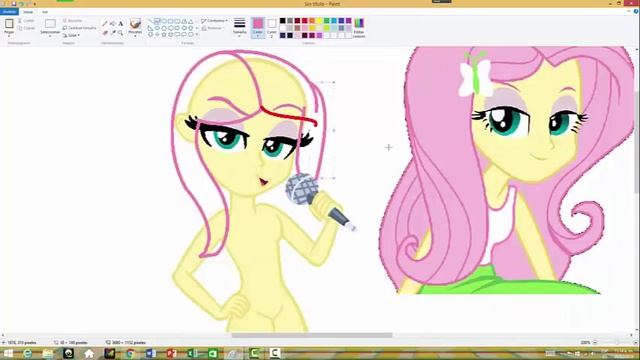Pick the orange palette color
Image resolution: width=640 pixels, height=360 pixels.
point(312,20)
